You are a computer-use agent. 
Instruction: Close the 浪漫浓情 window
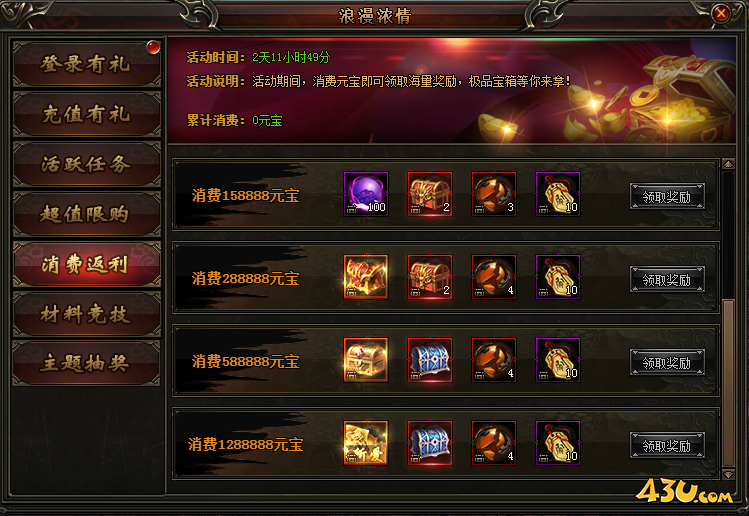(721, 13)
